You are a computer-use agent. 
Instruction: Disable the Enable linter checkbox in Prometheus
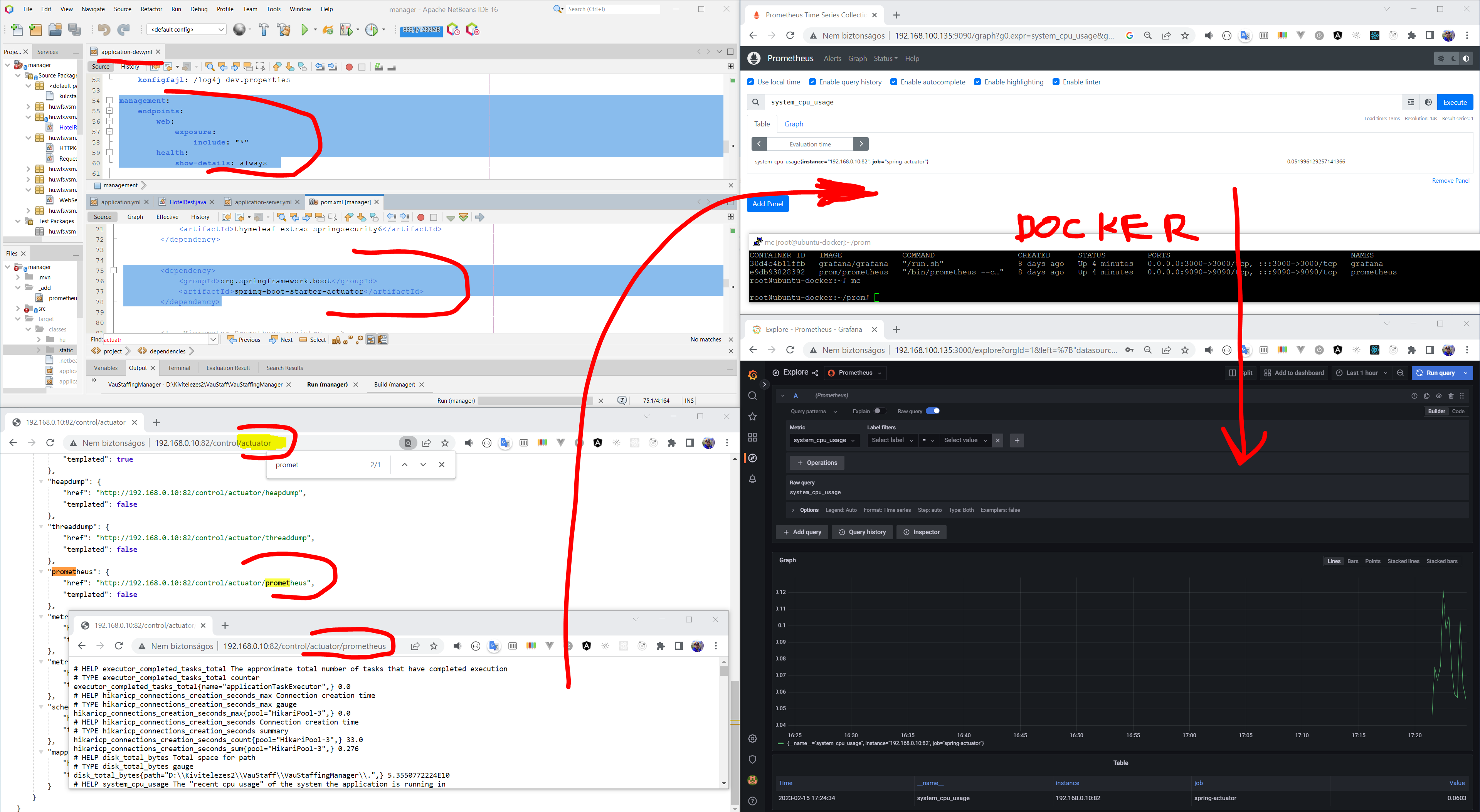(1056, 82)
